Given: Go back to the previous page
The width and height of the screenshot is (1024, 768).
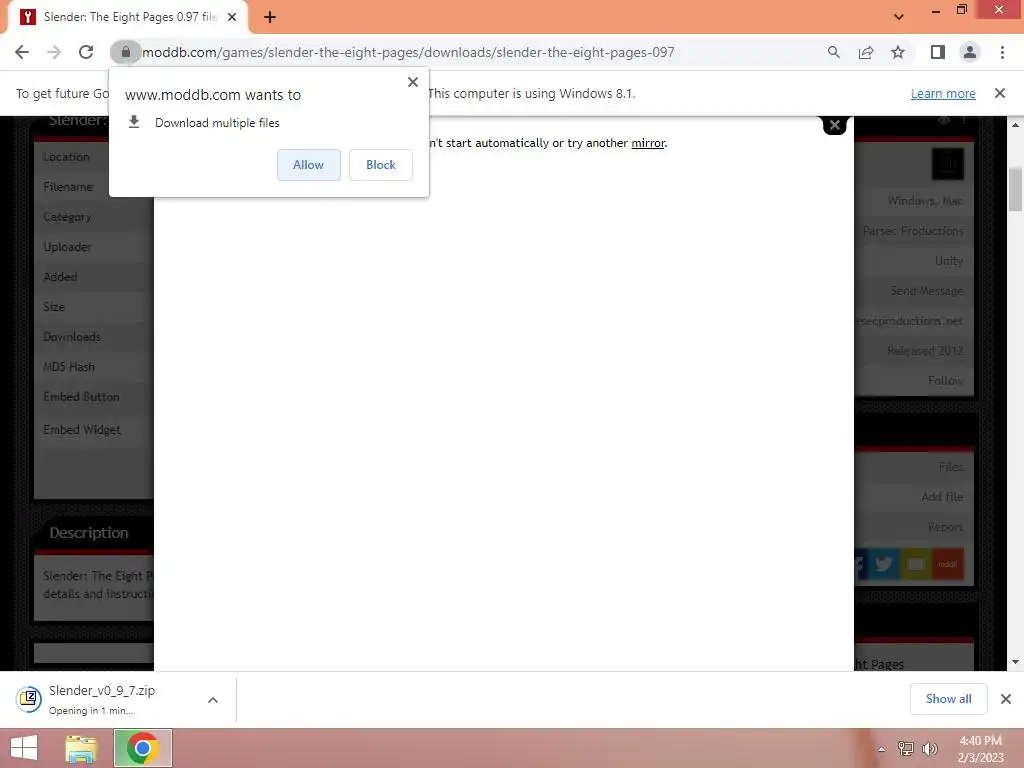Looking at the screenshot, I should pos(22,52).
